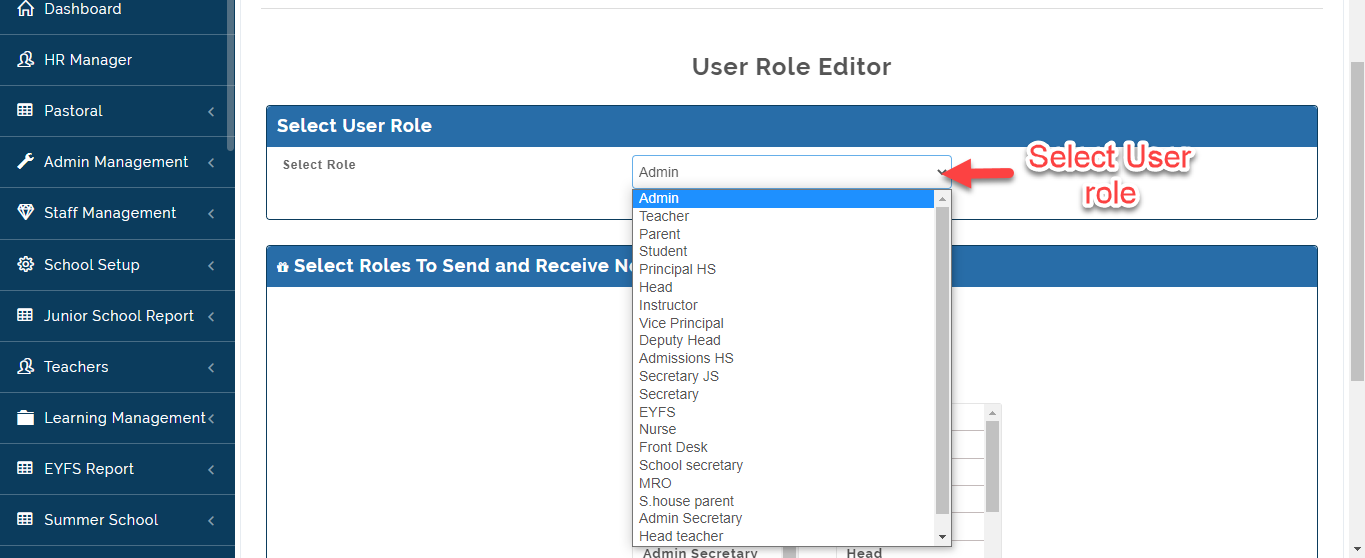
Task: Choose Front Desk in the role list
Action: click(784, 447)
